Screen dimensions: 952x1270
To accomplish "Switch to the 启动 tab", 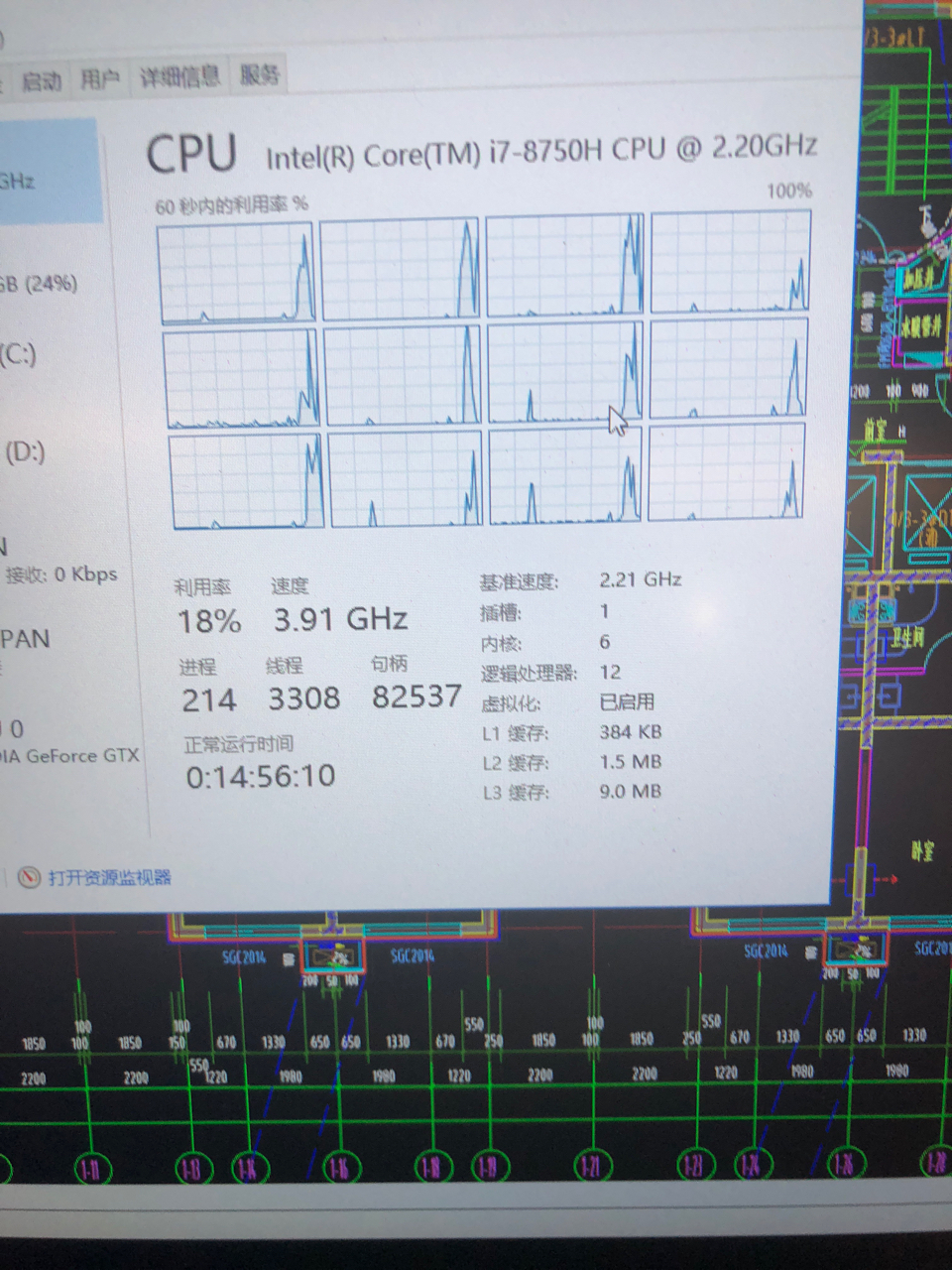I will pos(42,80).
